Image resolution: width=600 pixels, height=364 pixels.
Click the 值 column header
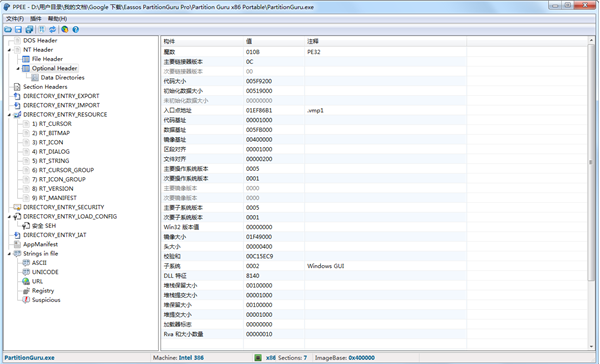[274, 41]
